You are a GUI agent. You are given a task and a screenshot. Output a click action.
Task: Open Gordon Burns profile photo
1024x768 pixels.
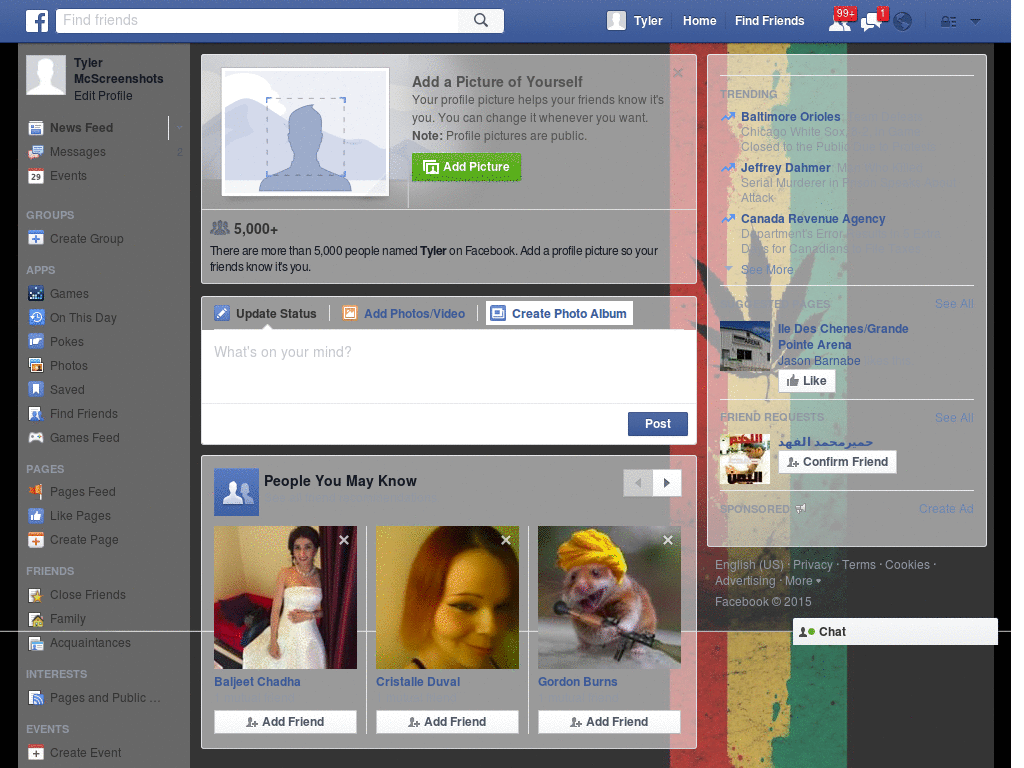(609, 598)
